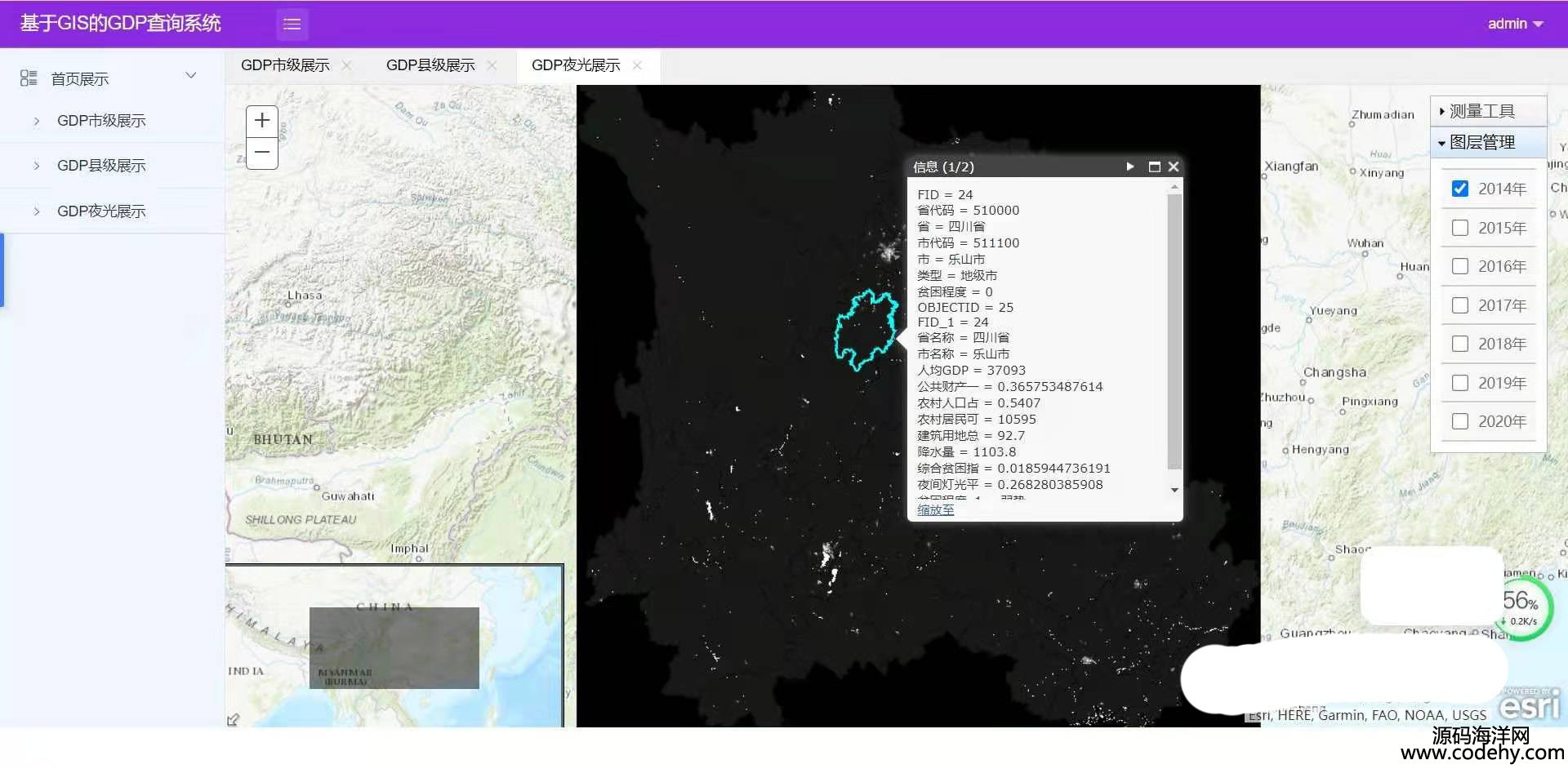Click the 基于GIS的GDP查询系统 title

[x=121, y=23]
